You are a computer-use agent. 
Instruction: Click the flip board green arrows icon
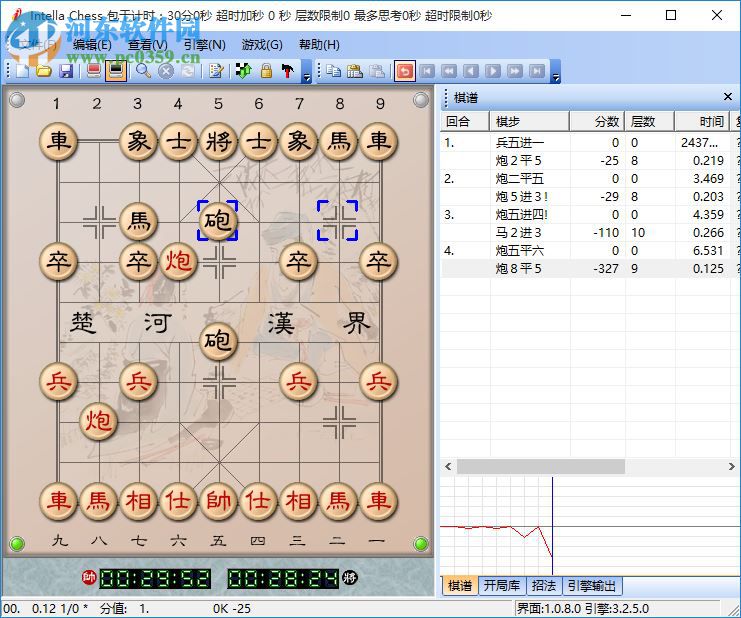pyautogui.click(x=244, y=71)
